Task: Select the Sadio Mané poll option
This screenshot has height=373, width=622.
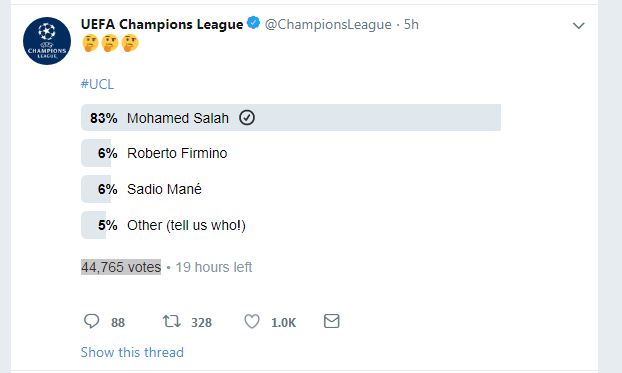Action: (x=291, y=189)
